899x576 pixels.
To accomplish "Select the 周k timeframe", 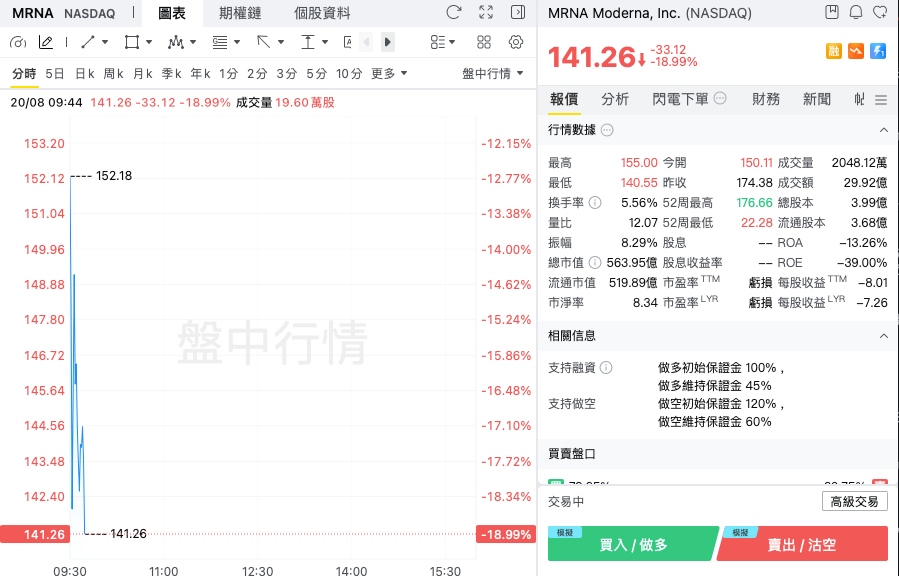I will [x=114, y=74].
